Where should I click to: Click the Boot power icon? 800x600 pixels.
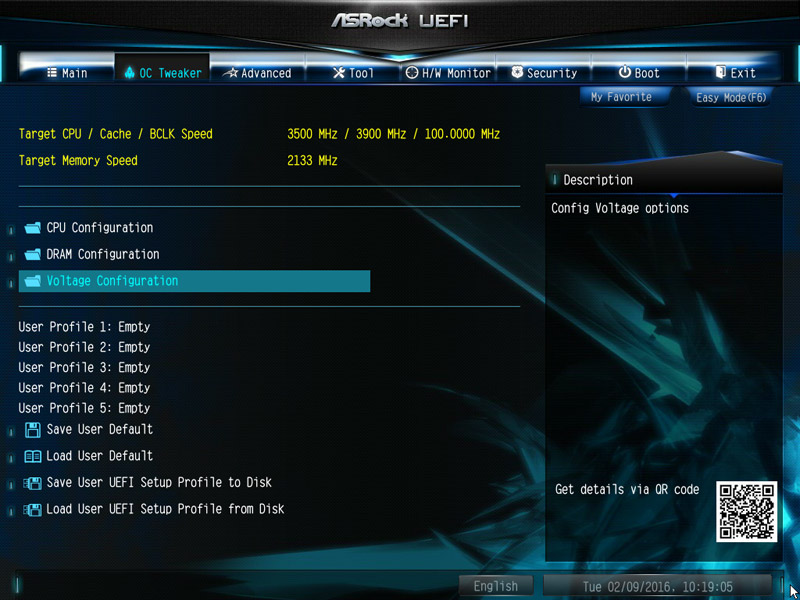tap(625, 72)
